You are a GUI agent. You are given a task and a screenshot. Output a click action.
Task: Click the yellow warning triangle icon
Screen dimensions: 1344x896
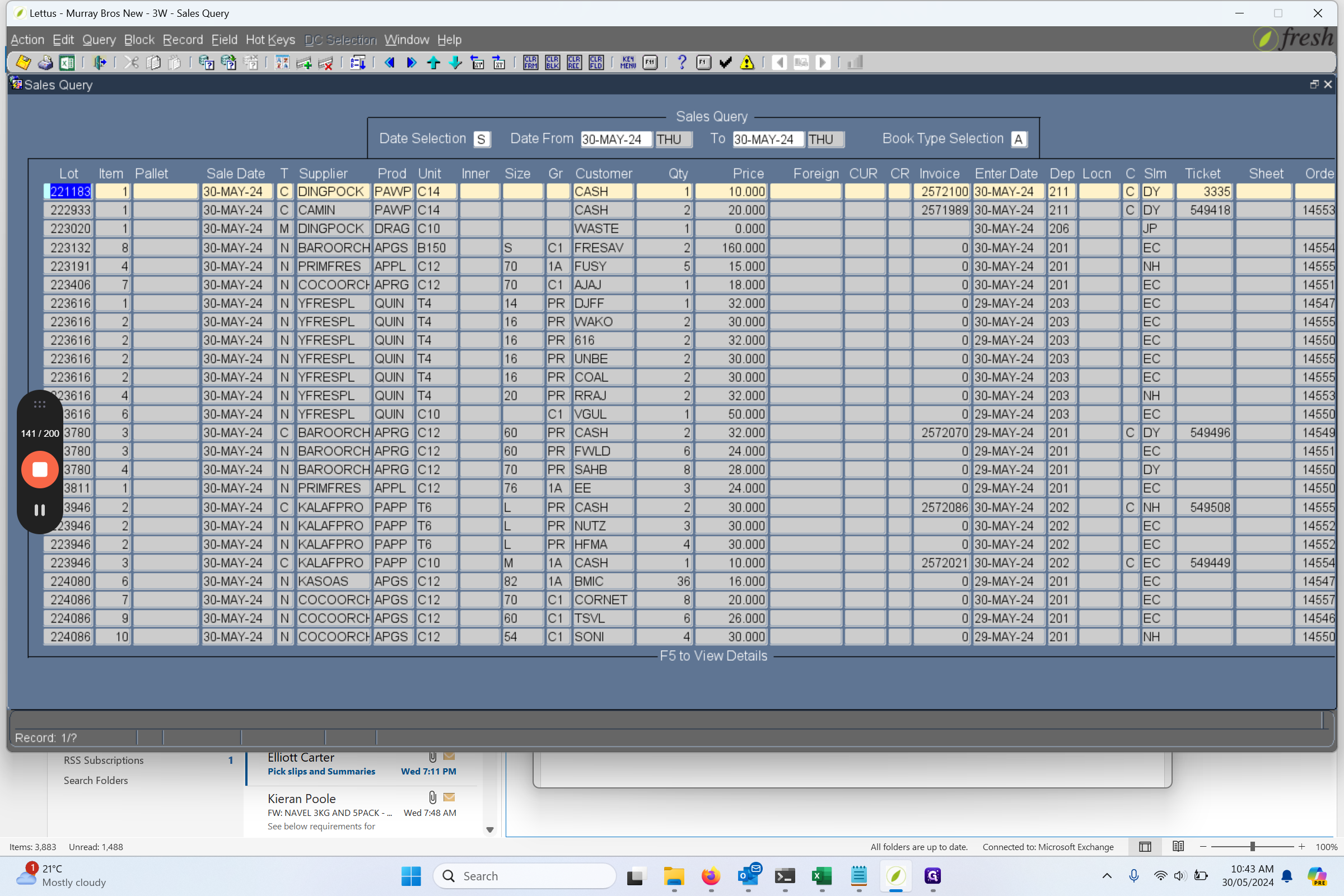pos(747,62)
